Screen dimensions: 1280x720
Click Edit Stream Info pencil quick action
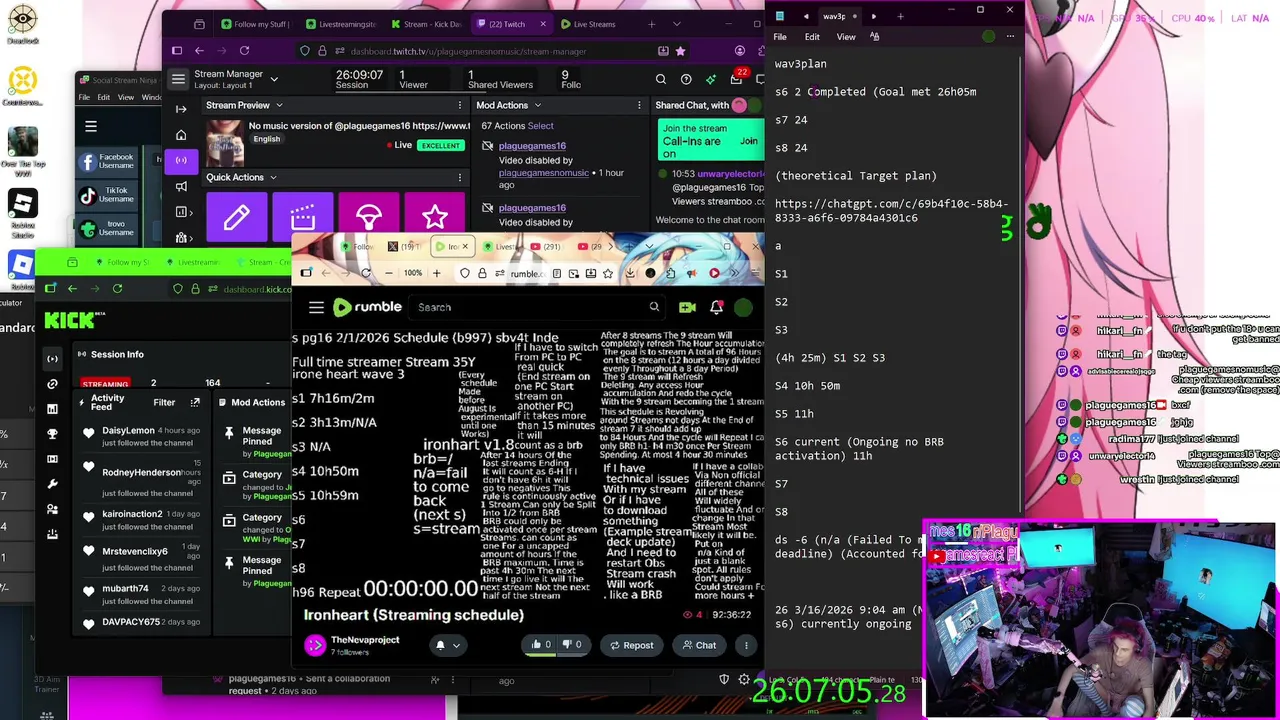(x=237, y=217)
